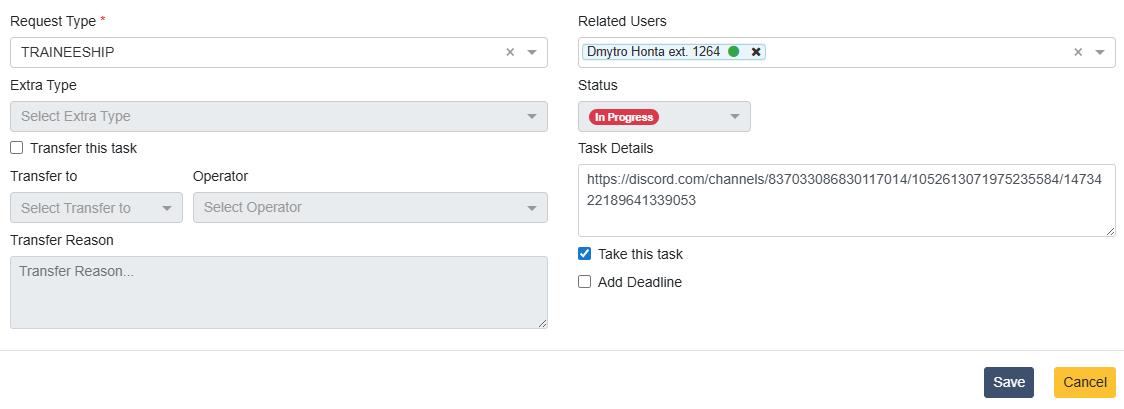Image resolution: width=1124 pixels, height=409 pixels.
Task: Clear the TRAINEESHIP request type selection
Action: tap(510, 52)
